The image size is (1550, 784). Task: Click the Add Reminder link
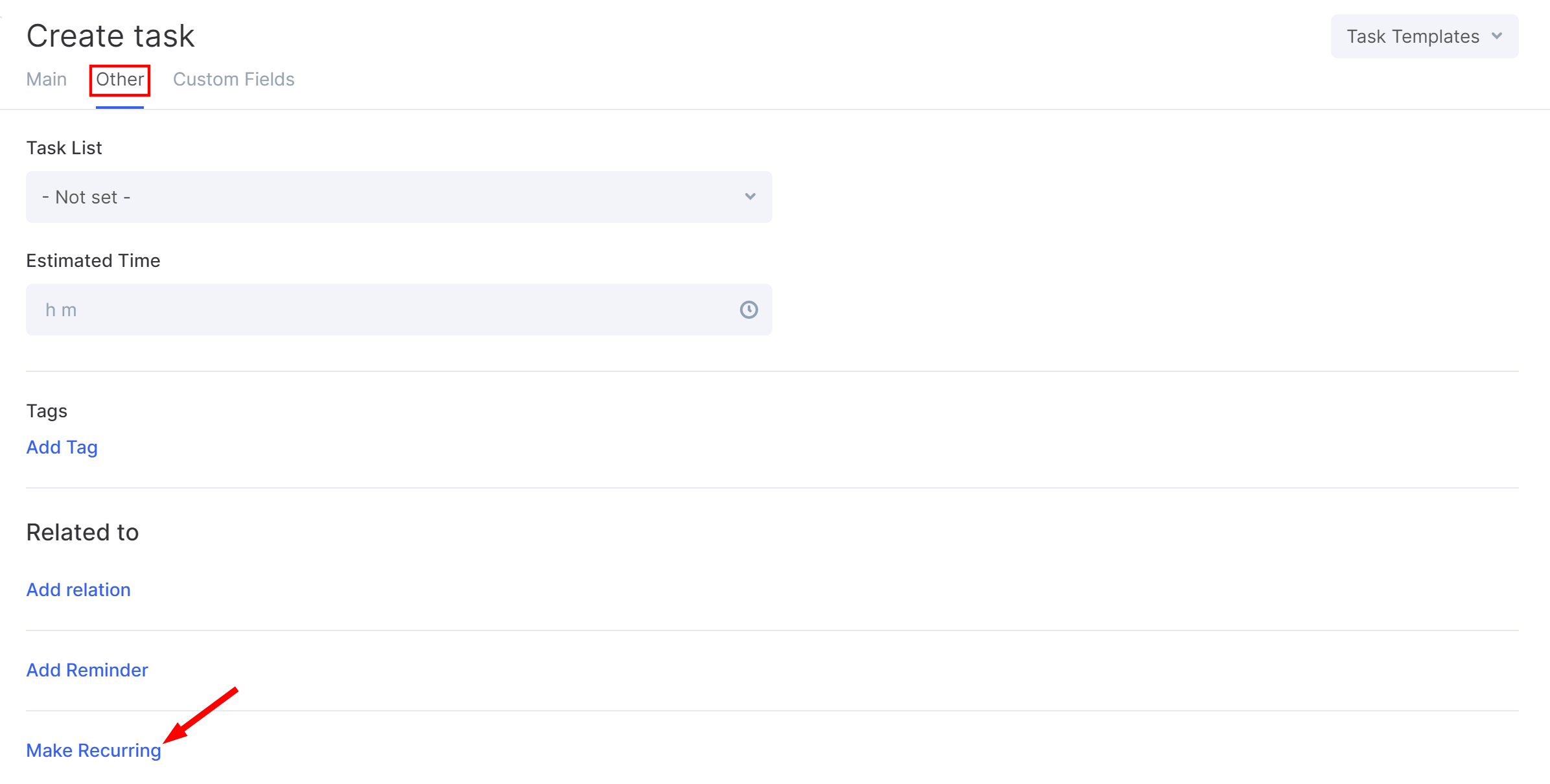click(87, 670)
